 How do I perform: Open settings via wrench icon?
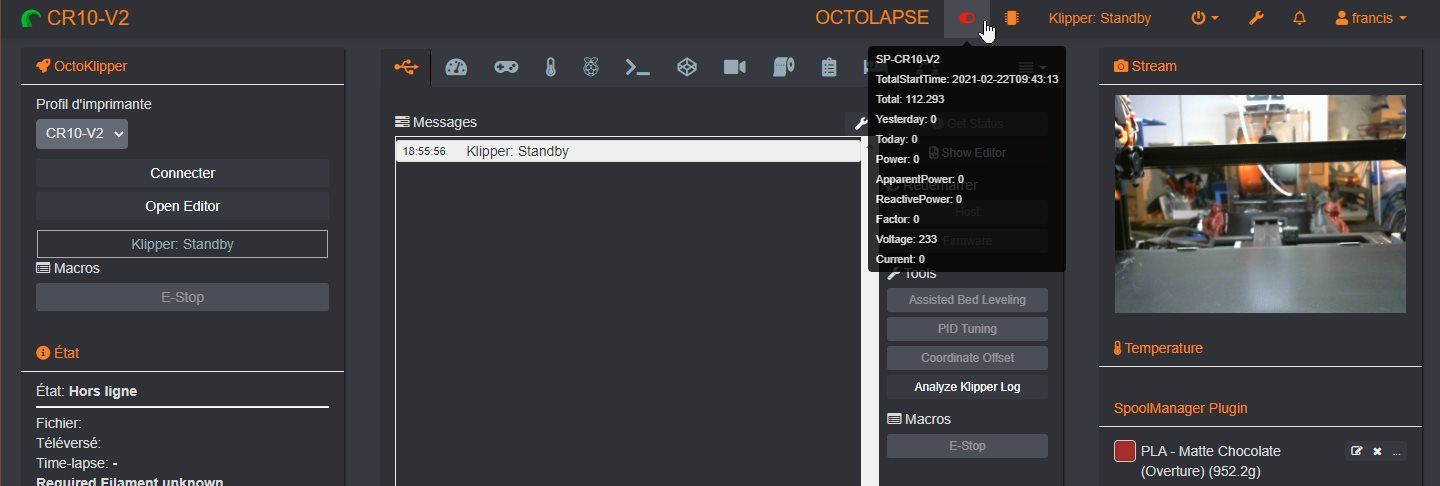[x=1257, y=18]
